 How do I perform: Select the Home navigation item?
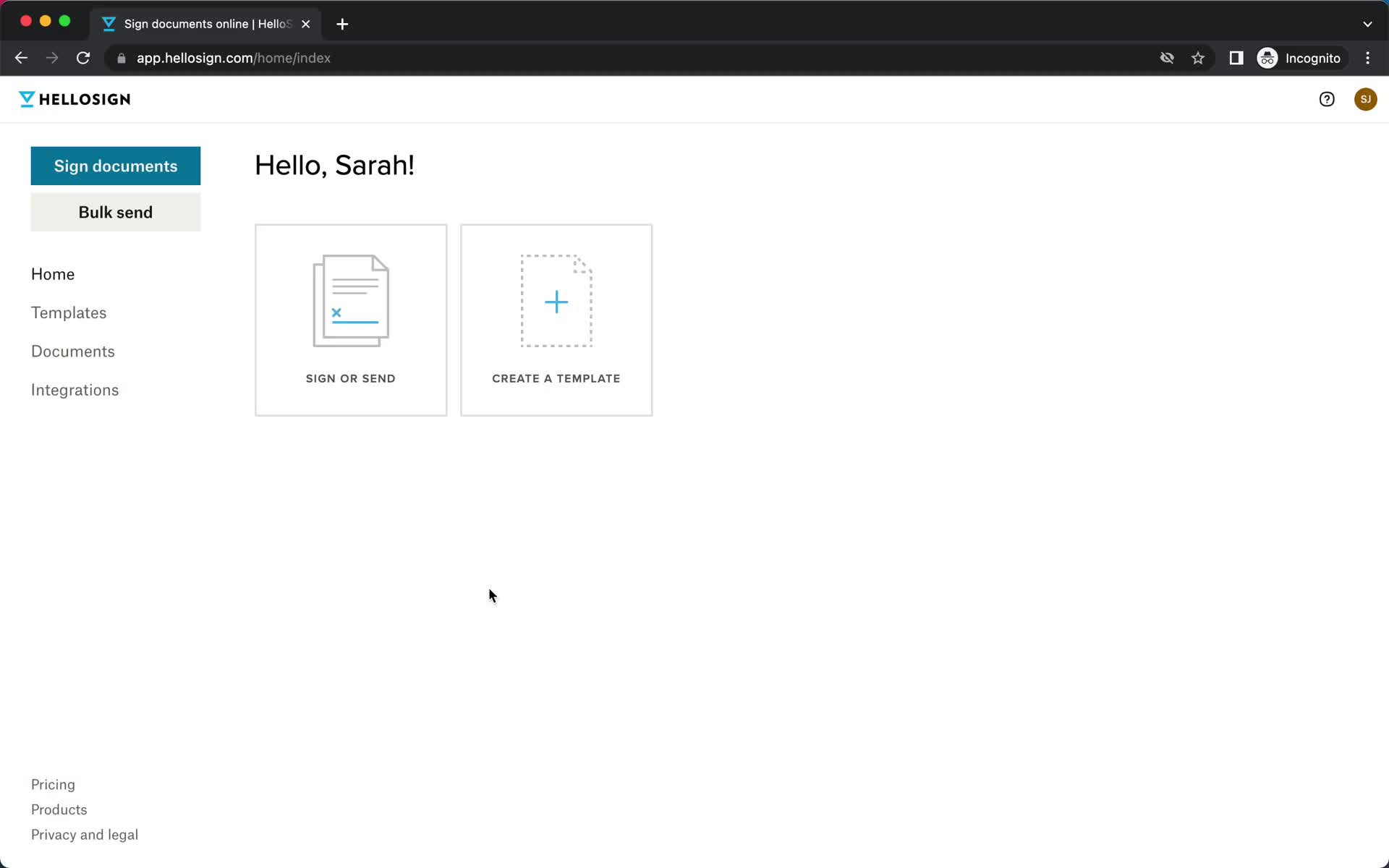coord(52,273)
